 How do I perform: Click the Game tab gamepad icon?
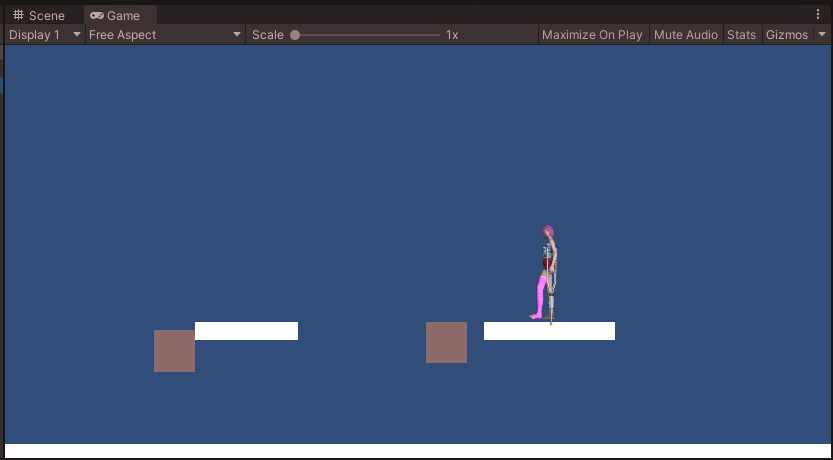pos(97,15)
